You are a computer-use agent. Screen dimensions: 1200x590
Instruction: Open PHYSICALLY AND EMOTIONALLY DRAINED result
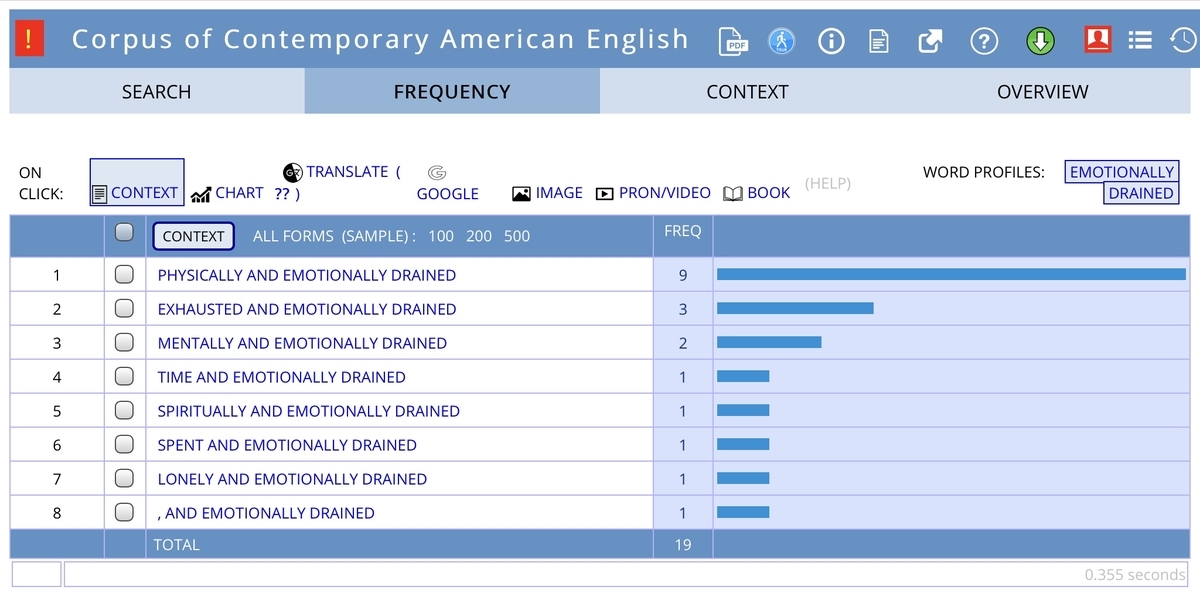(x=307, y=275)
